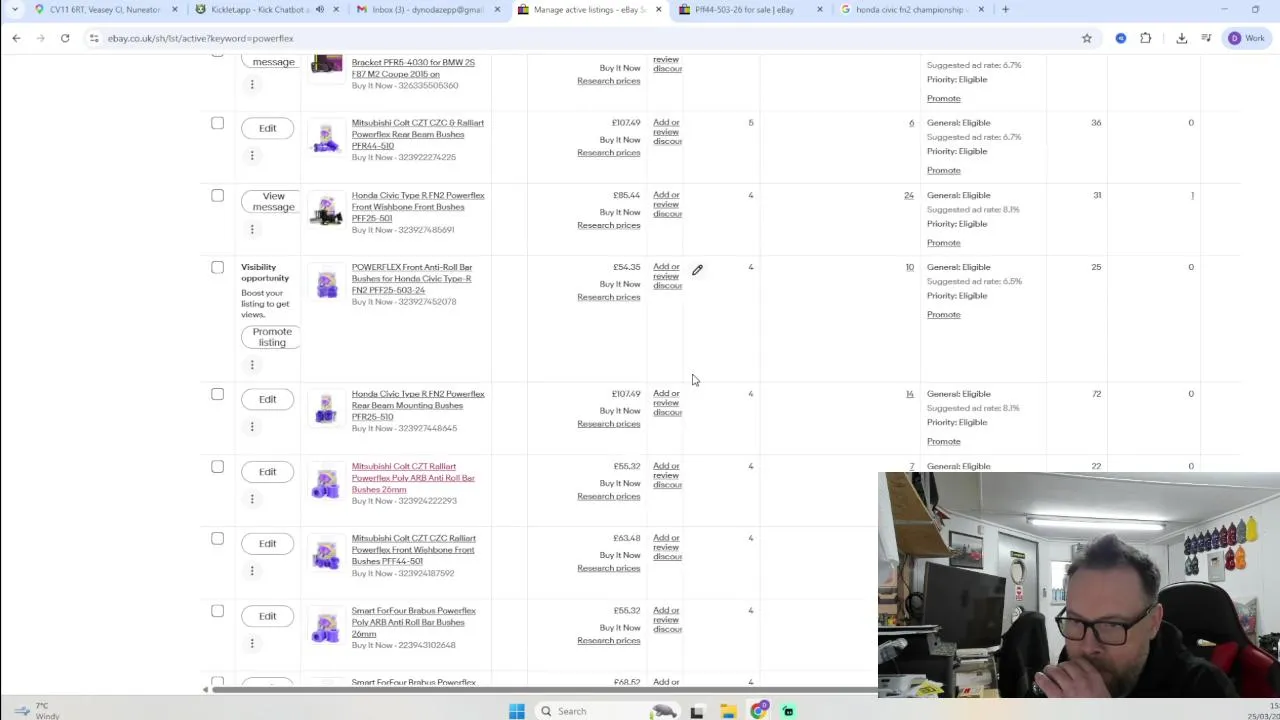Close the Kicklet.app tab
The width and height of the screenshot is (1280, 720).
(x=336, y=9)
